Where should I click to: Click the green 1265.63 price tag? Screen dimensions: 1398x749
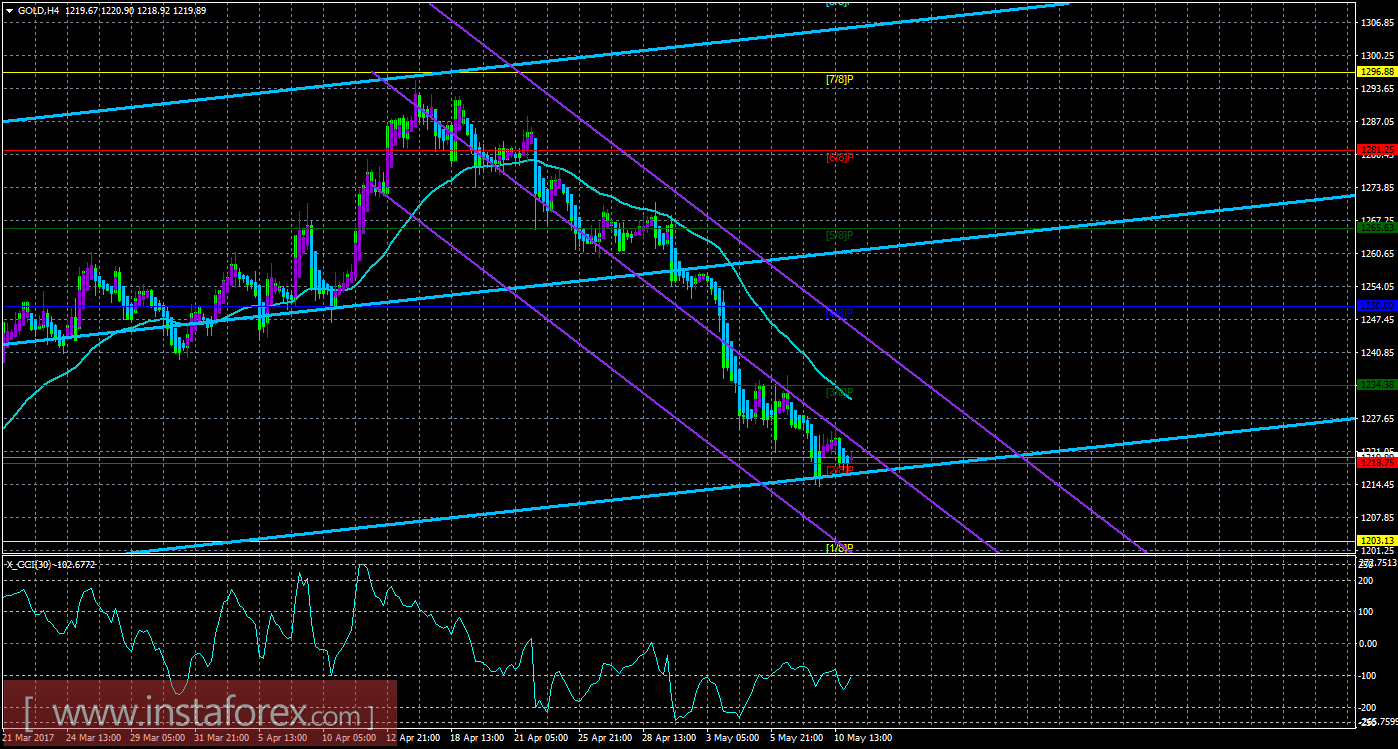pos(1376,228)
